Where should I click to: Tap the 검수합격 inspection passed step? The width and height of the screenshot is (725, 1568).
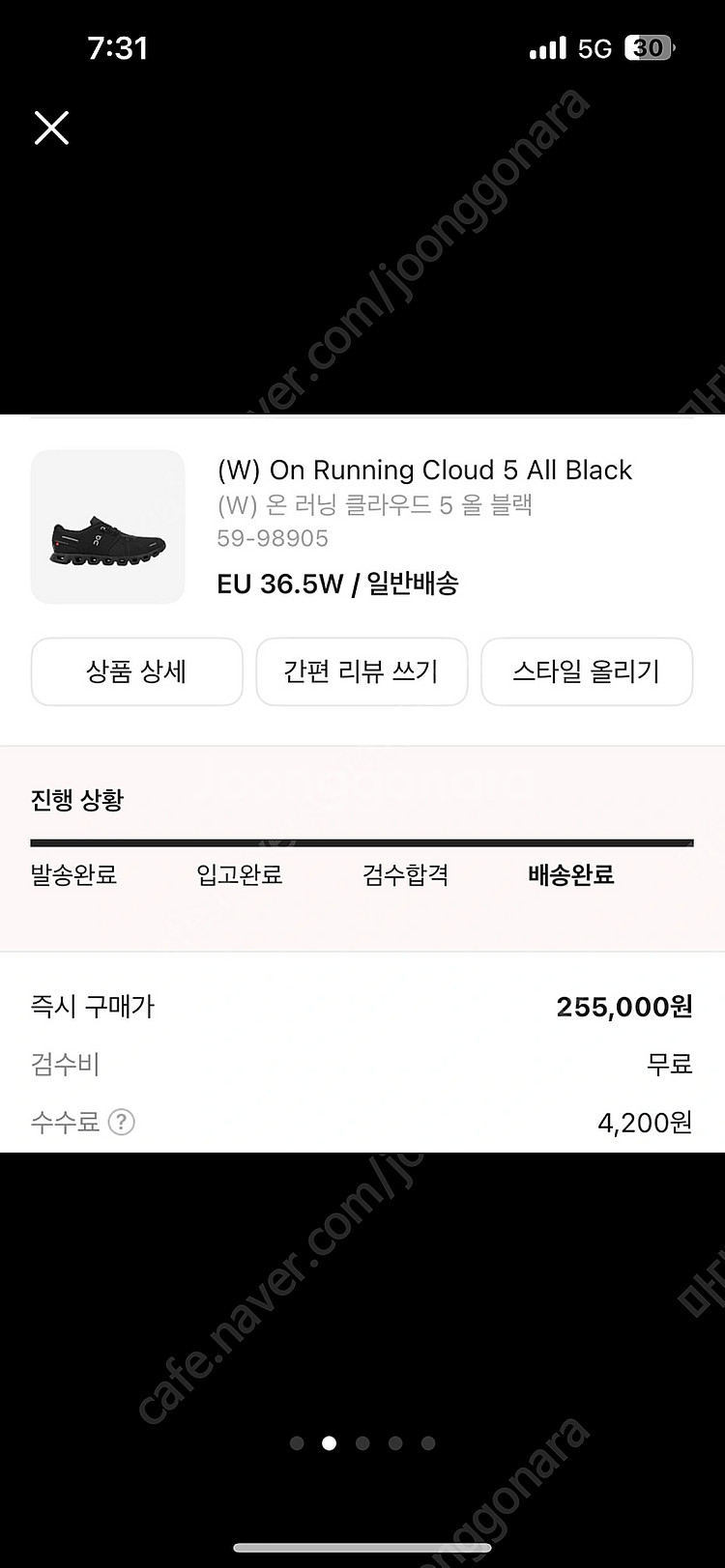[x=405, y=875]
